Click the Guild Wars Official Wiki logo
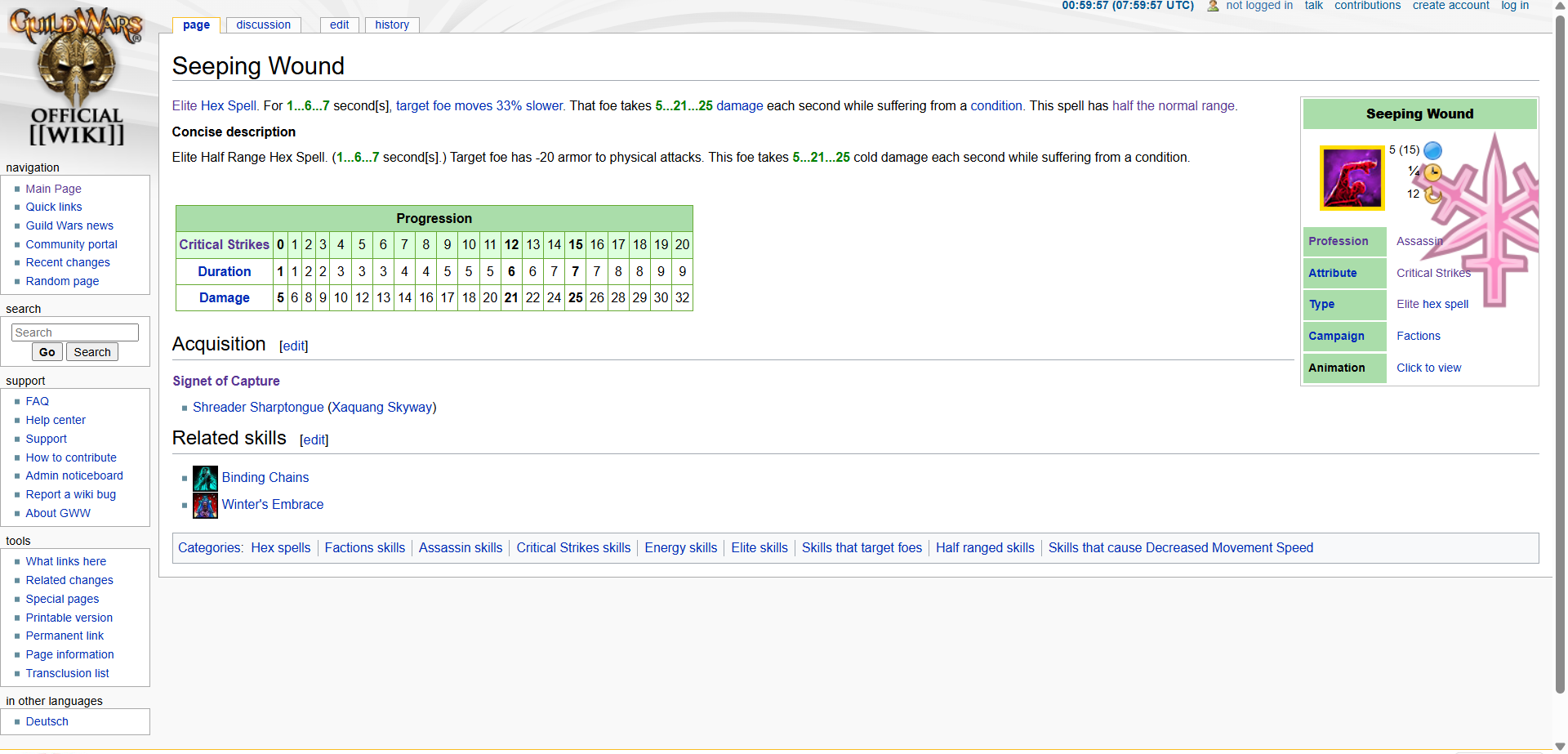Image resolution: width=1568 pixels, height=754 pixels. (x=76, y=76)
